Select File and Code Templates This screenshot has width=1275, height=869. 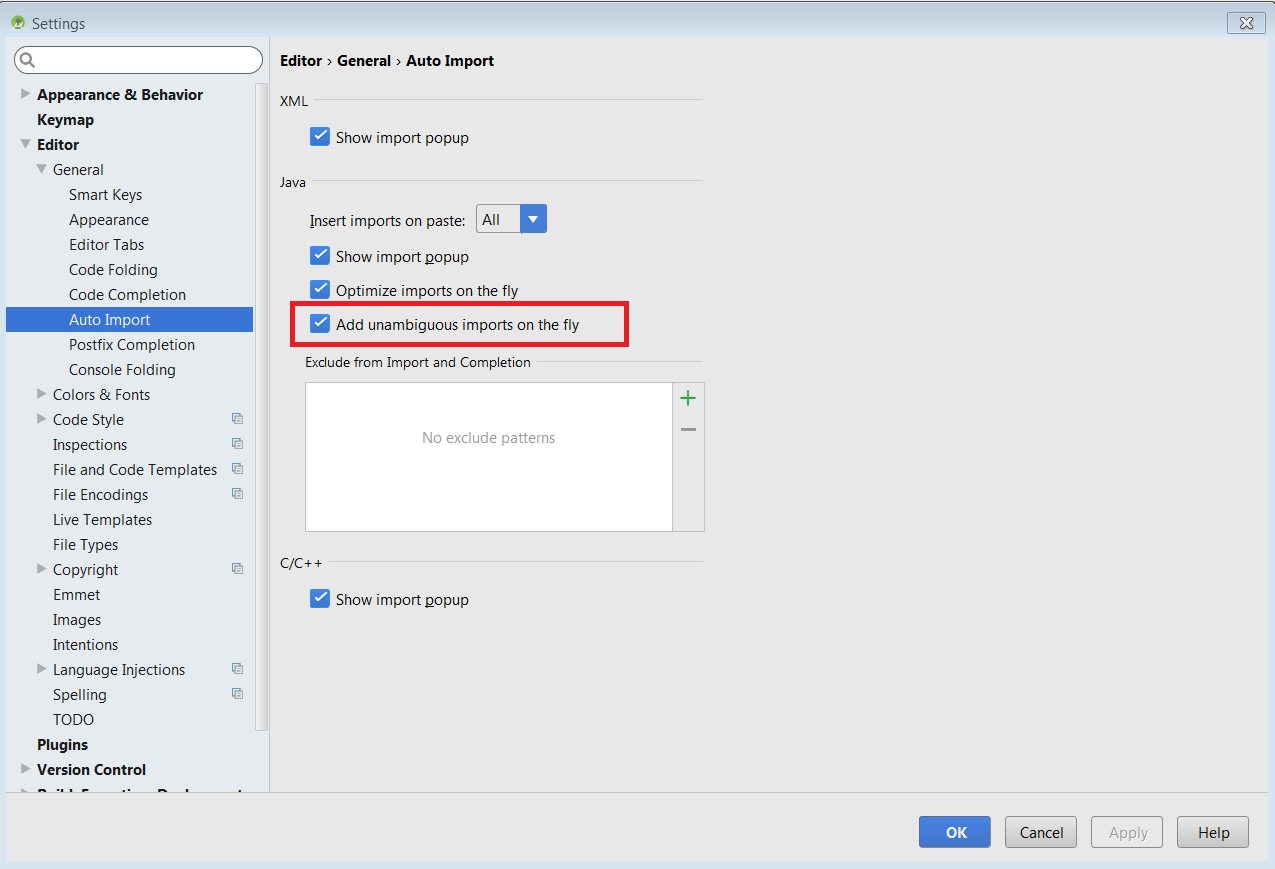point(135,469)
